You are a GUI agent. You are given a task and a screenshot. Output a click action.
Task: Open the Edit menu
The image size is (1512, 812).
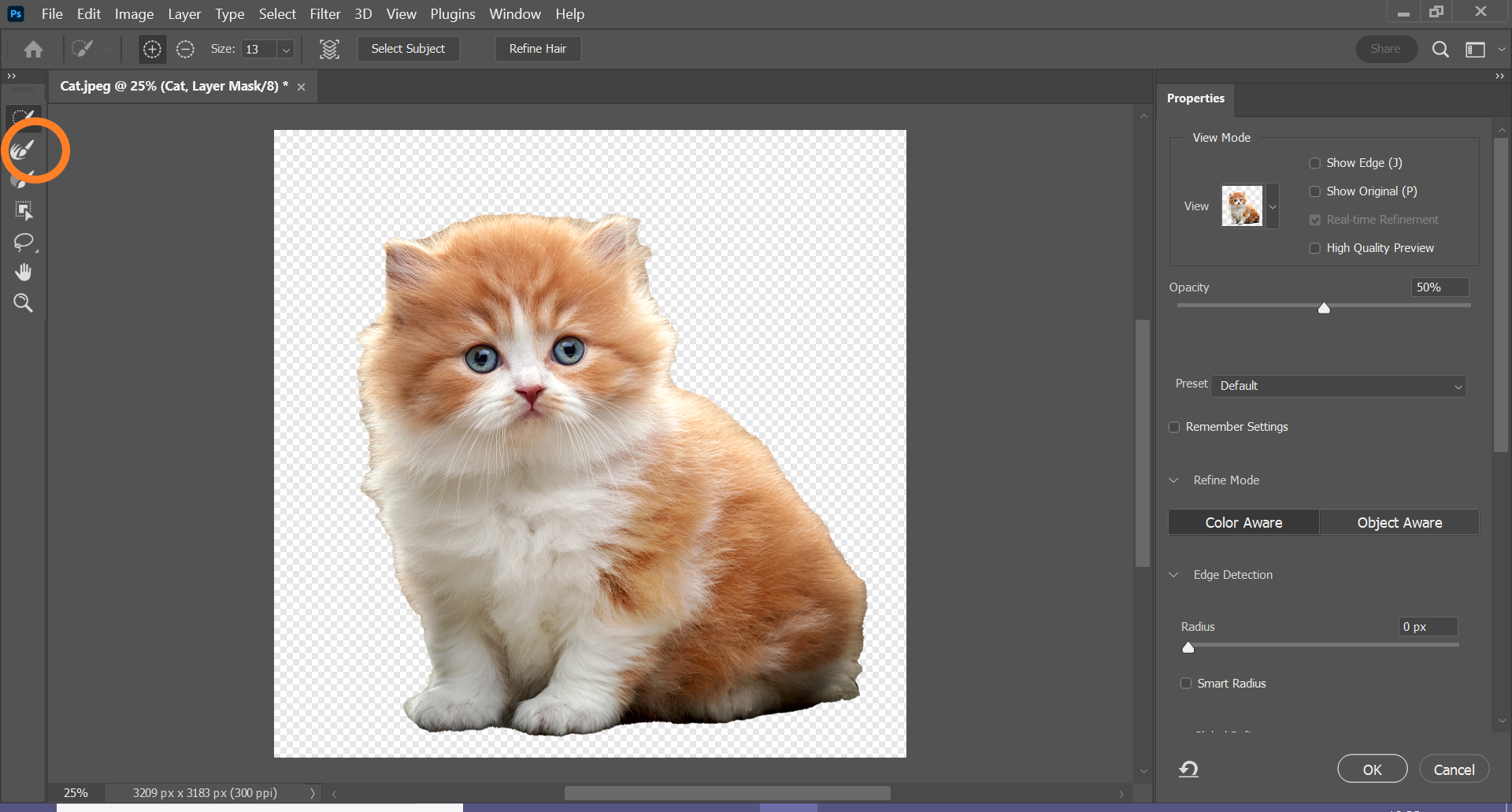tap(89, 13)
